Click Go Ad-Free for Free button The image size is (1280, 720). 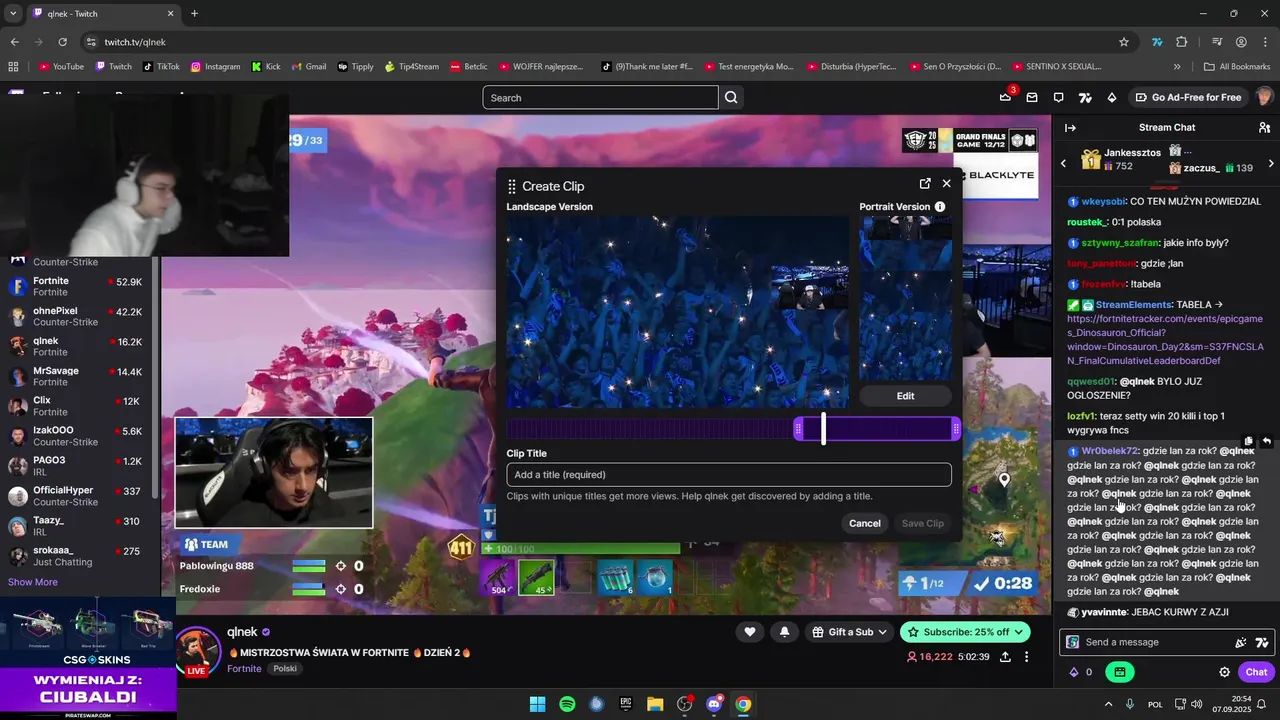tap(1188, 97)
